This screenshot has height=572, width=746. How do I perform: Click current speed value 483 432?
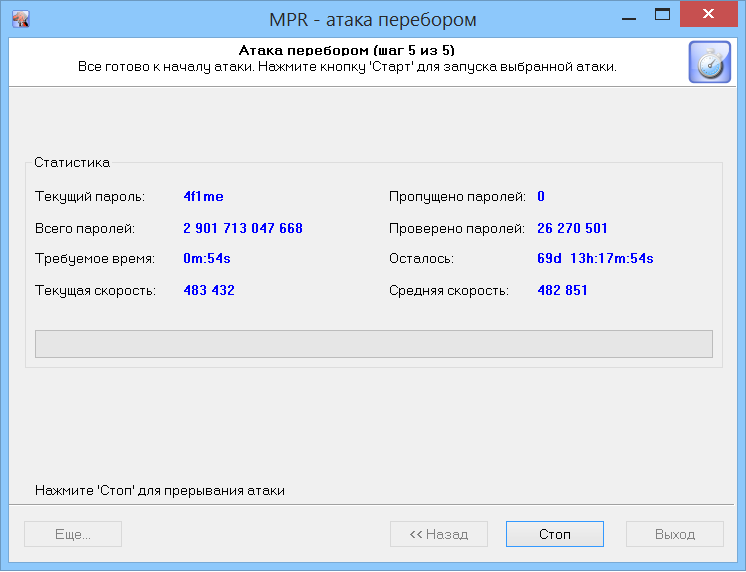[209, 290]
